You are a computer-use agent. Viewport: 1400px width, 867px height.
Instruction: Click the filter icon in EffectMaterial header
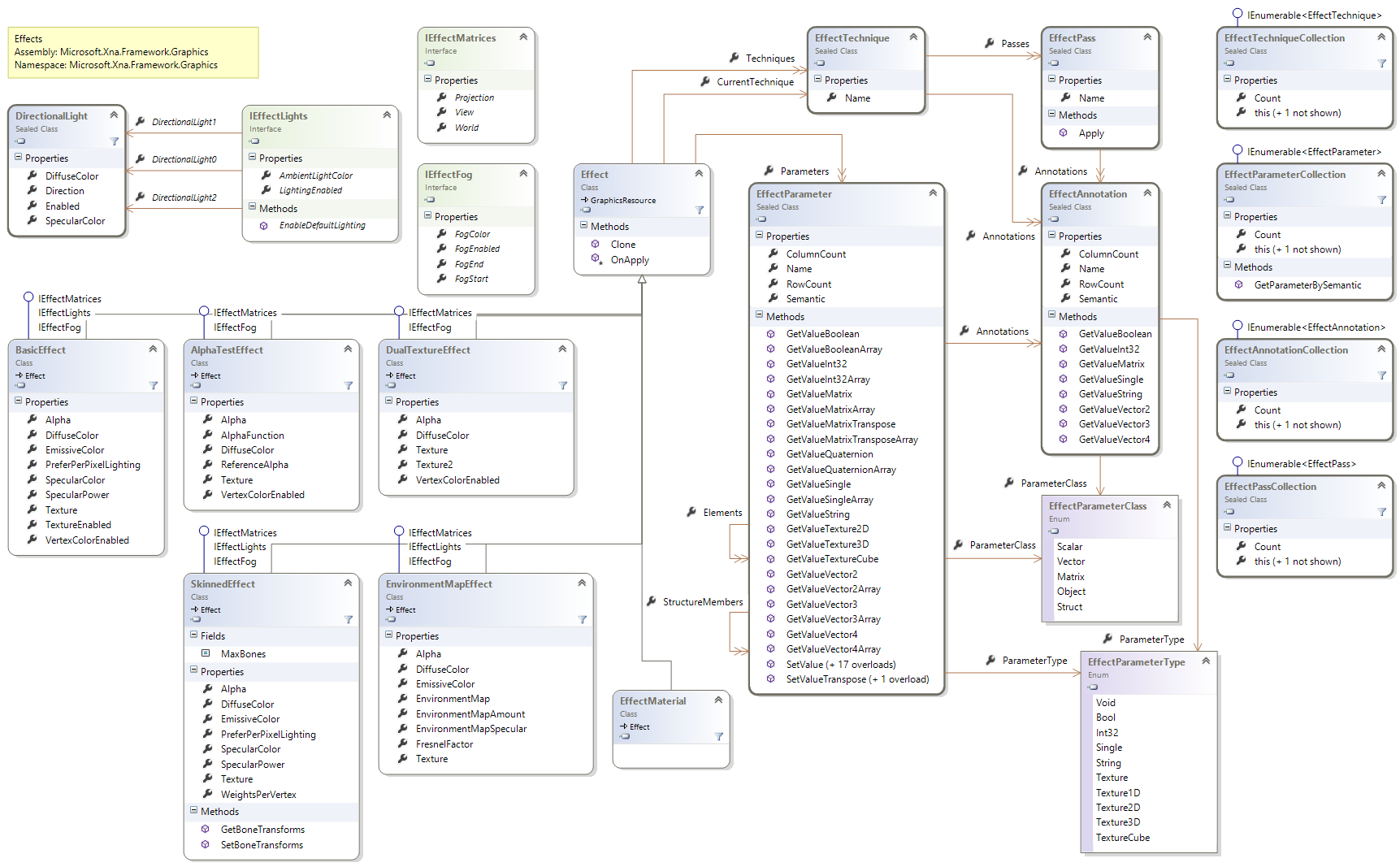(x=719, y=736)
